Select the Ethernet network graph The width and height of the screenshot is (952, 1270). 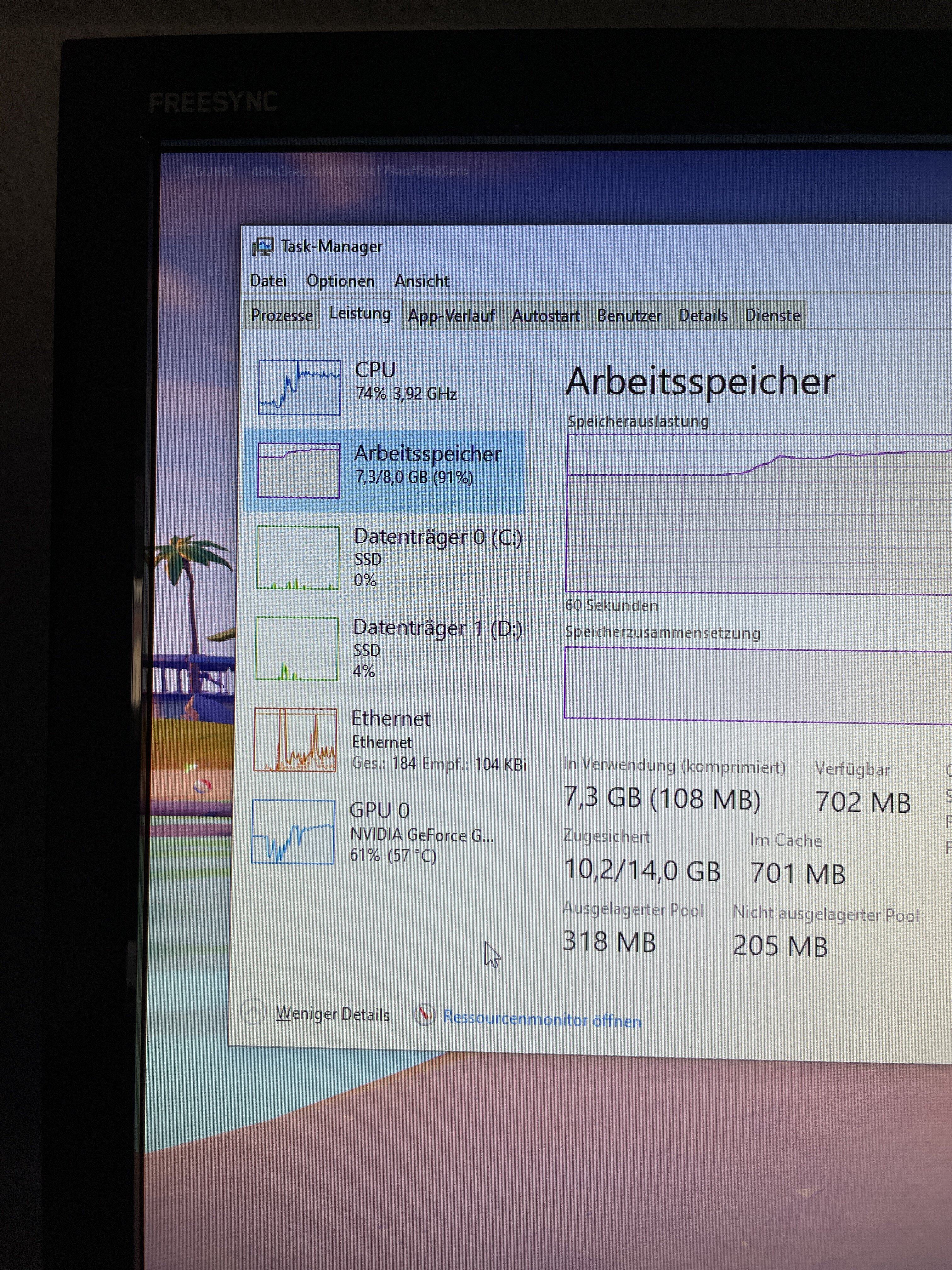coord(295,740)
